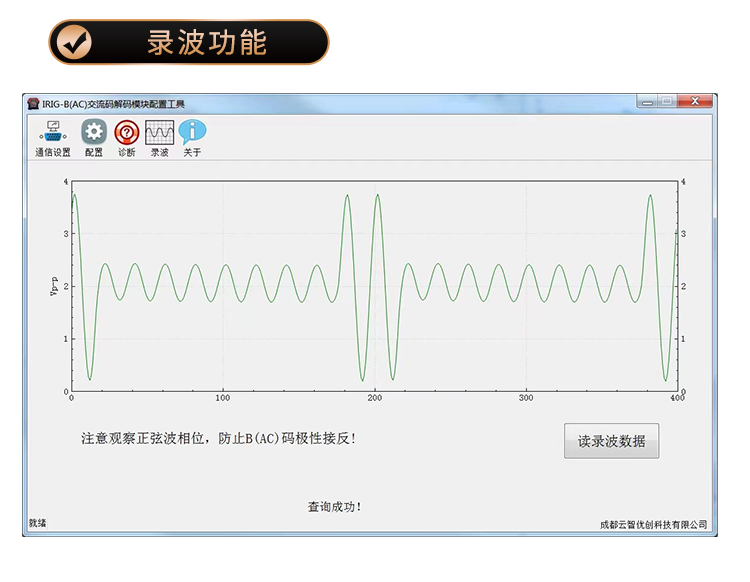Viewport: 750px width, 582px height.
Task: Click the 读录波数据 button
Action: [x=611, y=440]
